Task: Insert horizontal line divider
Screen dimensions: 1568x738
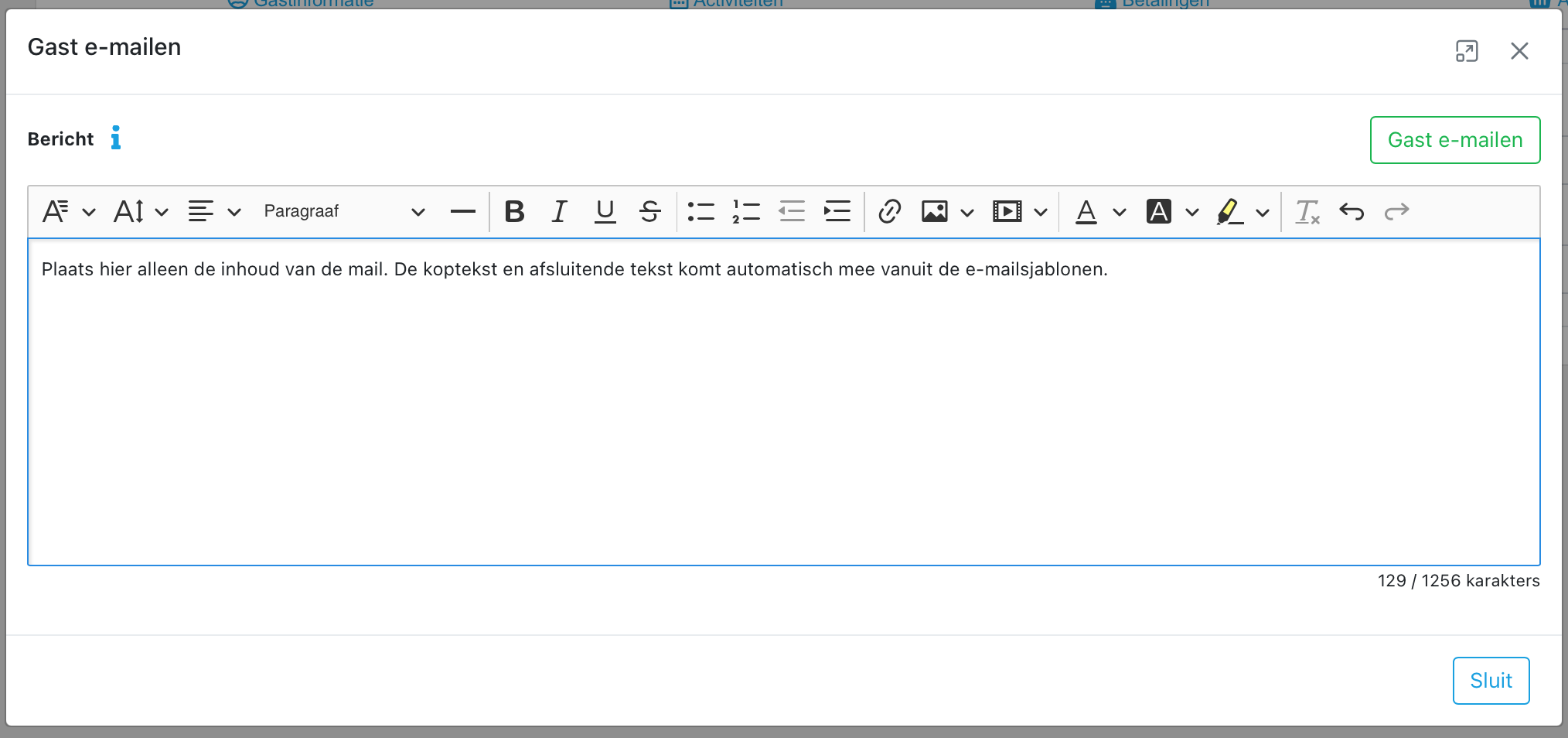Action: [462, 211]
